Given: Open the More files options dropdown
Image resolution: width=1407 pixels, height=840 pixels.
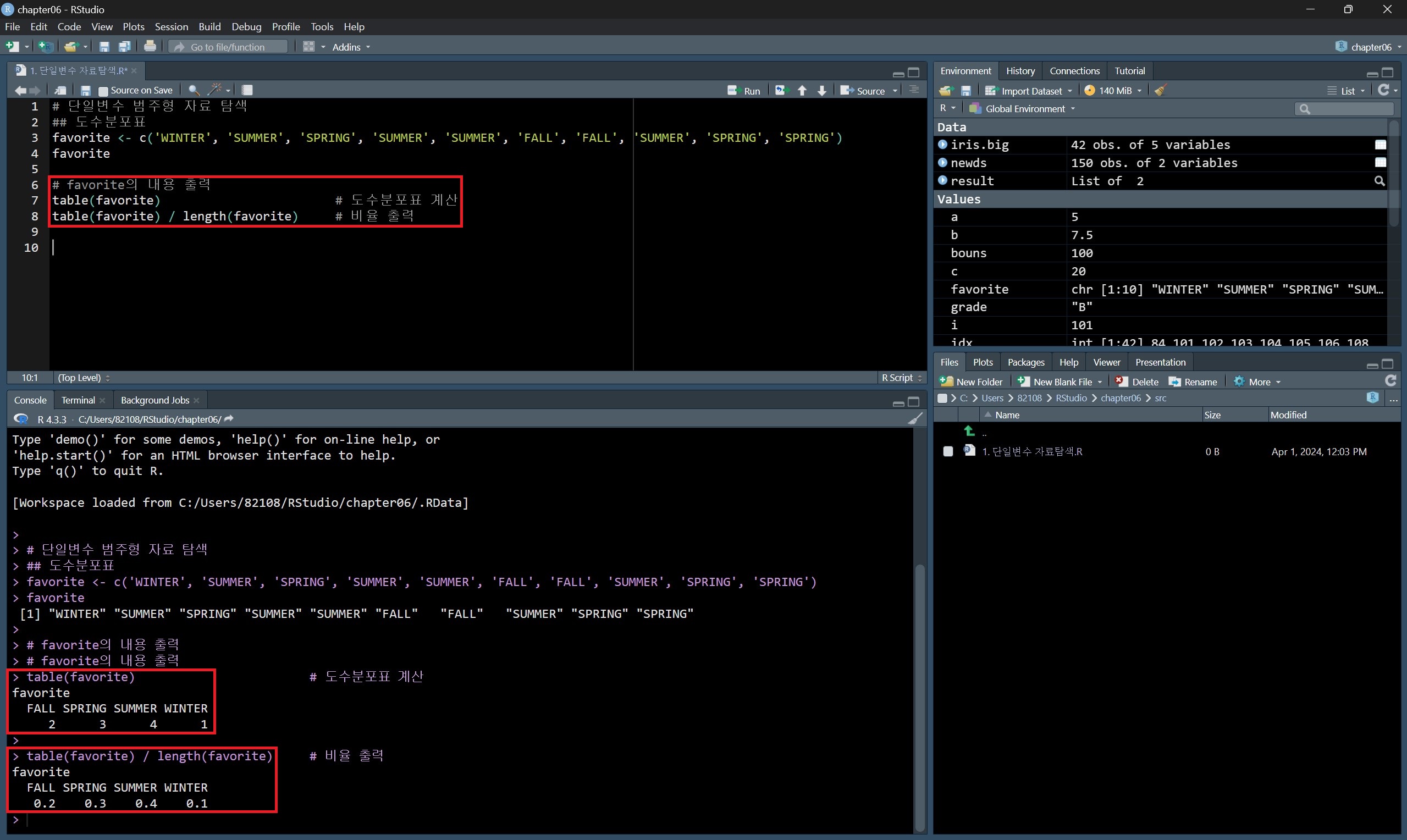Looking at the screenshot, I should pos(1260,382).
